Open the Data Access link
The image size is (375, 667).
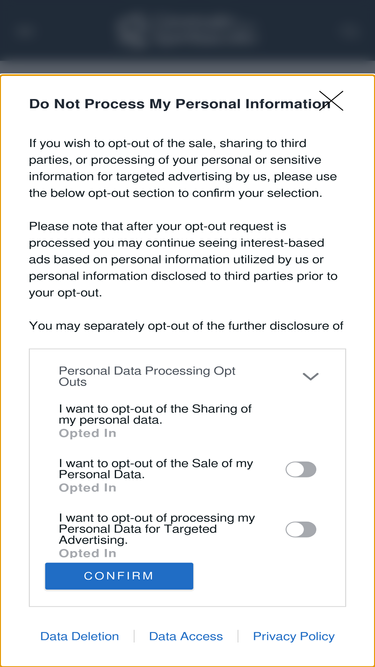186,636
